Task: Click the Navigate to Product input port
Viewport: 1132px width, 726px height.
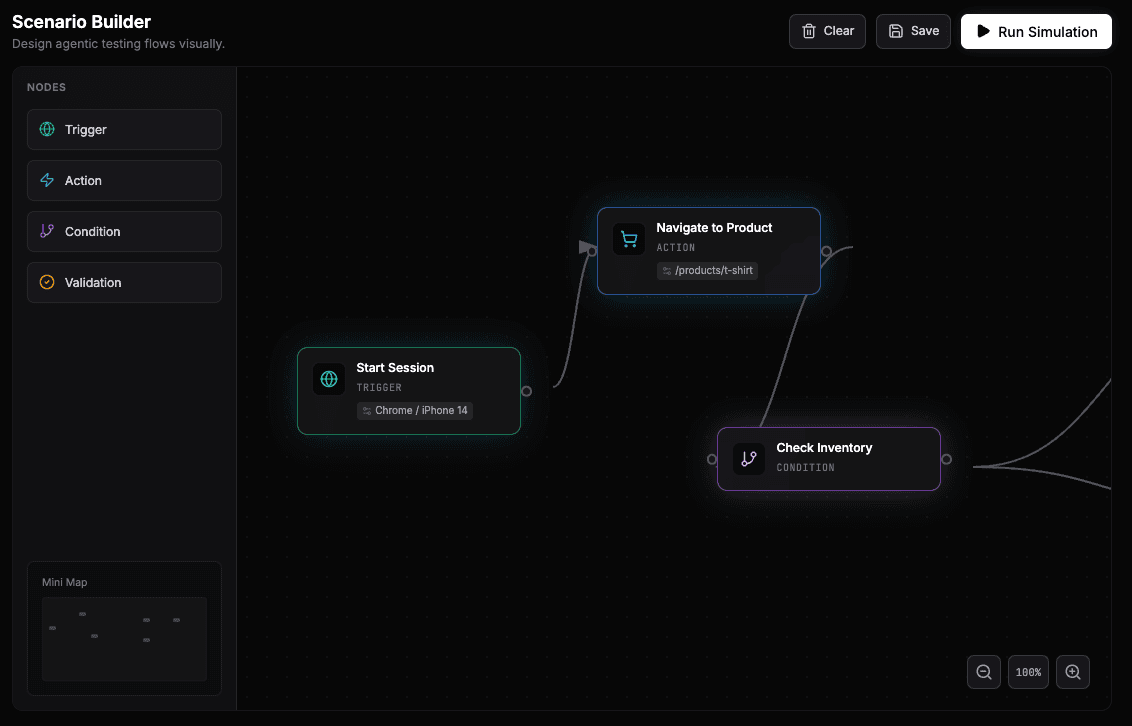Action: (x=592, y=251)
